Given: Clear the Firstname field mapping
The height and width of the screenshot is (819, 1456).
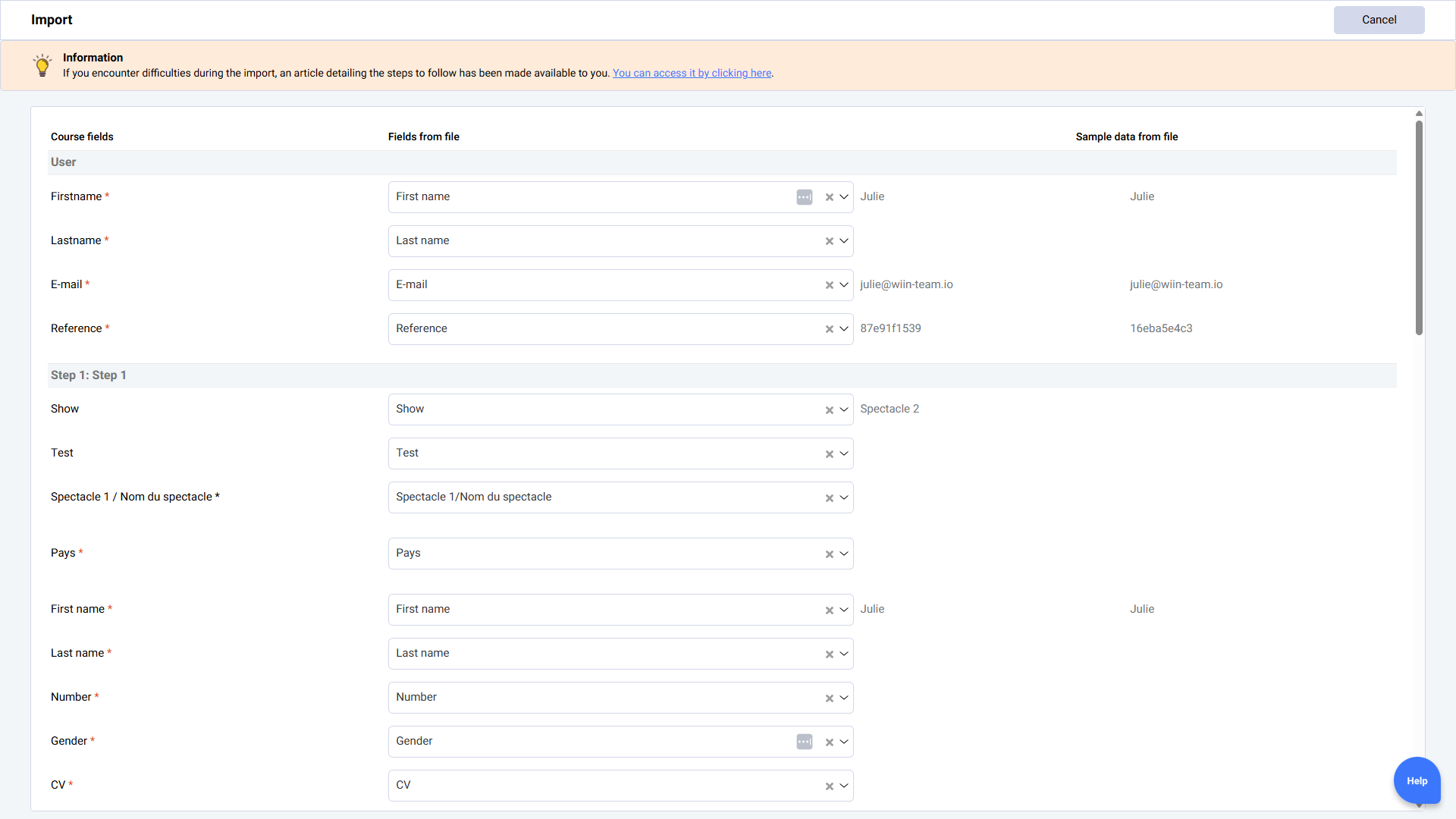Looking at the screenshot, I should click(x=829, y=197).
